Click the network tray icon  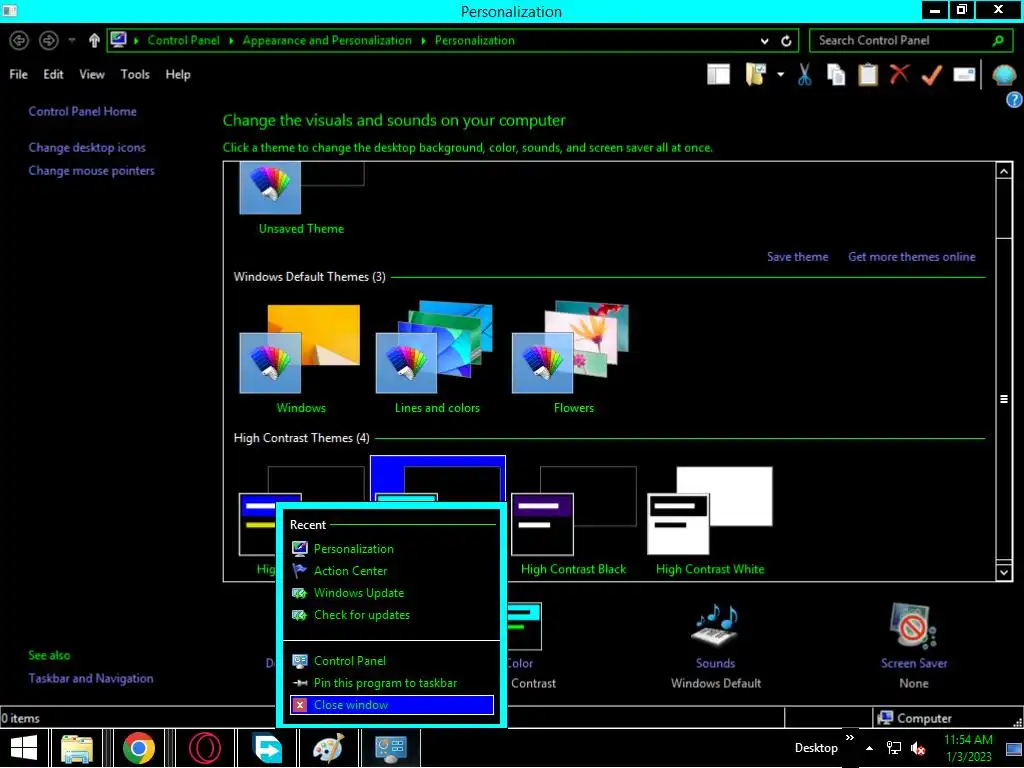893,748
